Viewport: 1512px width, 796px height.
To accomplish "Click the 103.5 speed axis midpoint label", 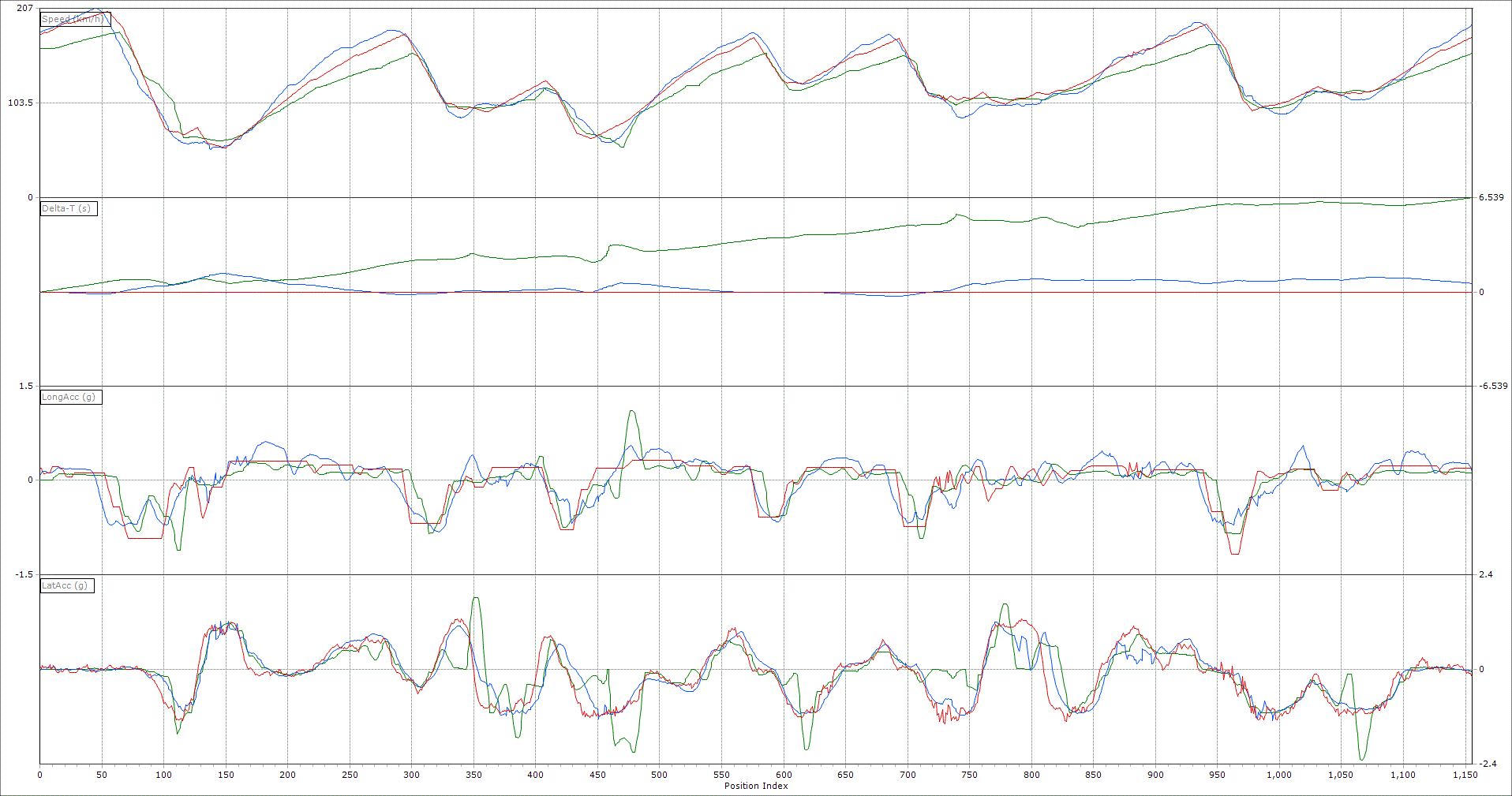I will [21, 103].
